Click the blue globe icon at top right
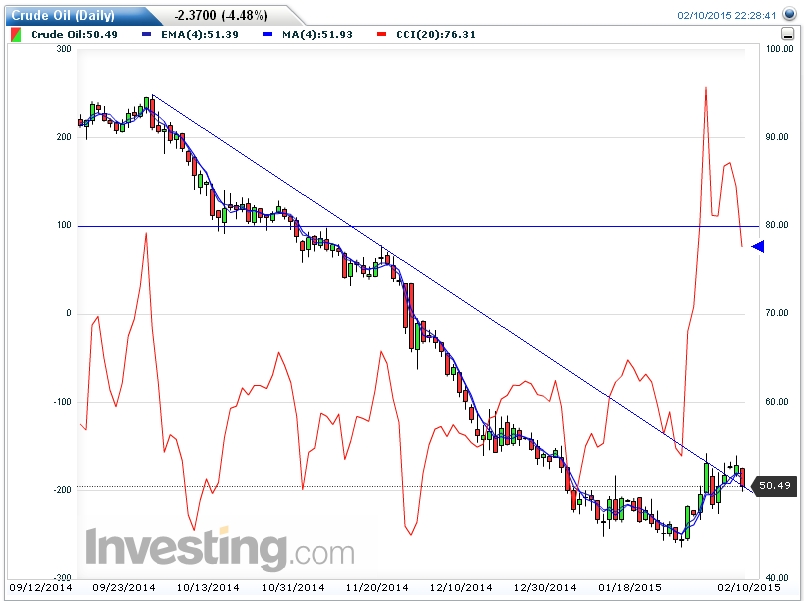805x601 pixels. coord(789,14)
